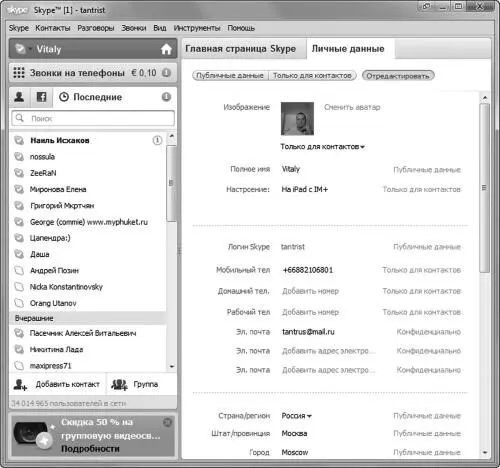This screenshot has height=468, width=500.
Task: Open the Разговоры menu
Action: click(x=96, y=28)
